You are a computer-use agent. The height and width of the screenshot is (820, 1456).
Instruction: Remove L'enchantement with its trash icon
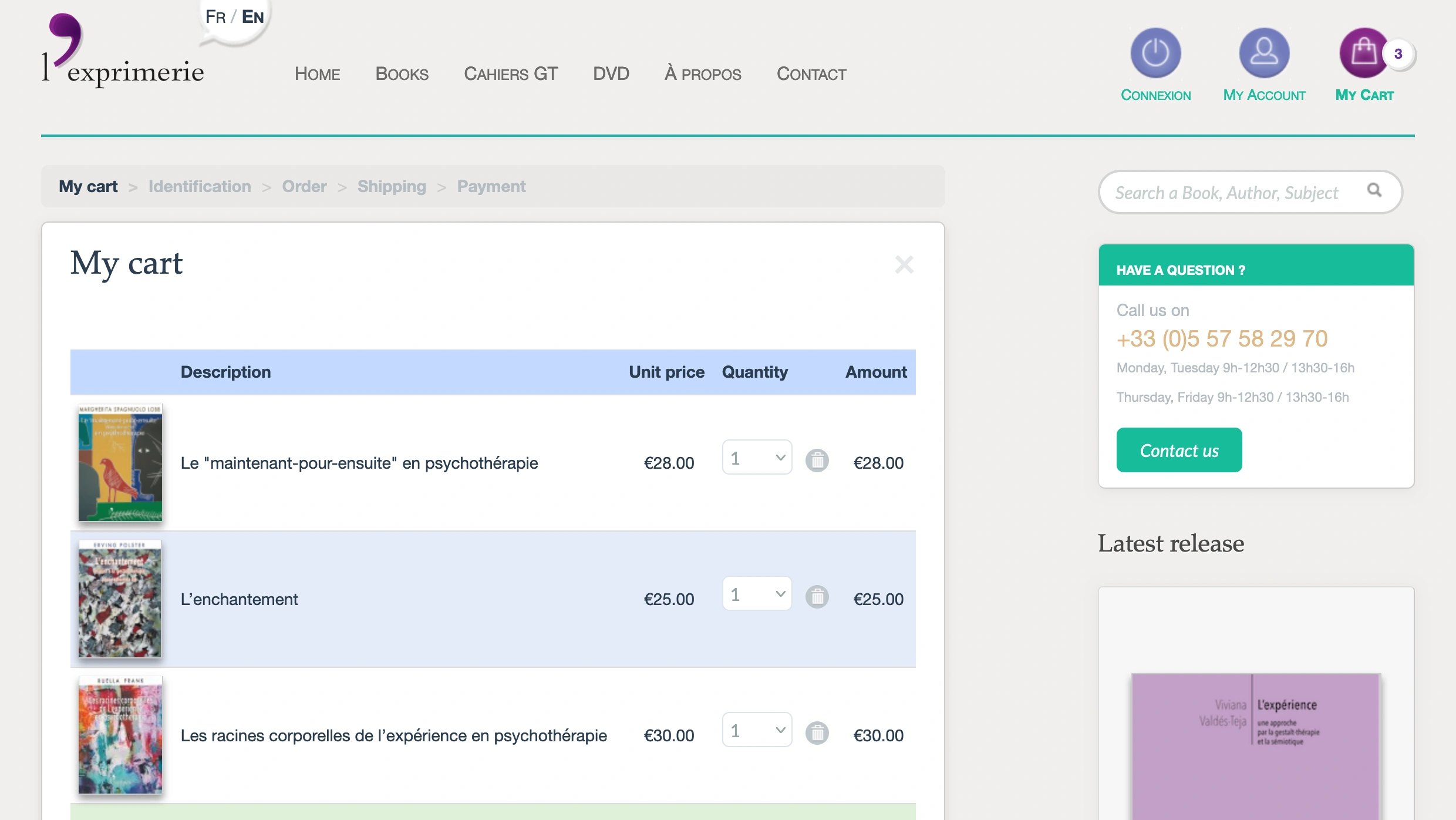[x=817, y=597]
